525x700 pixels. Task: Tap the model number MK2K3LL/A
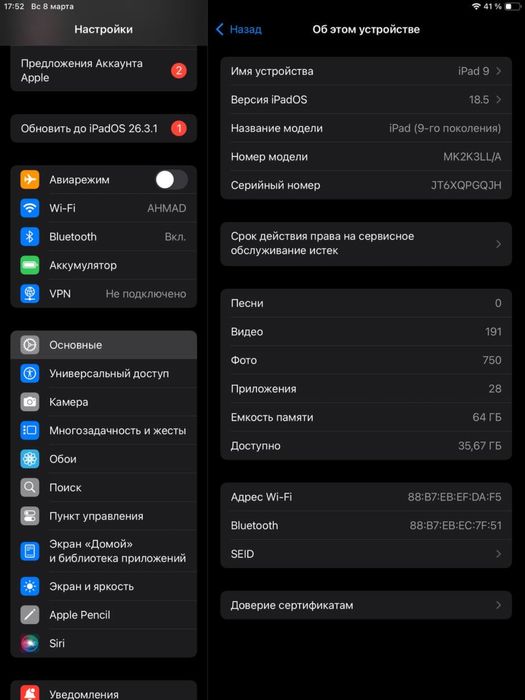tap(472, 157)
